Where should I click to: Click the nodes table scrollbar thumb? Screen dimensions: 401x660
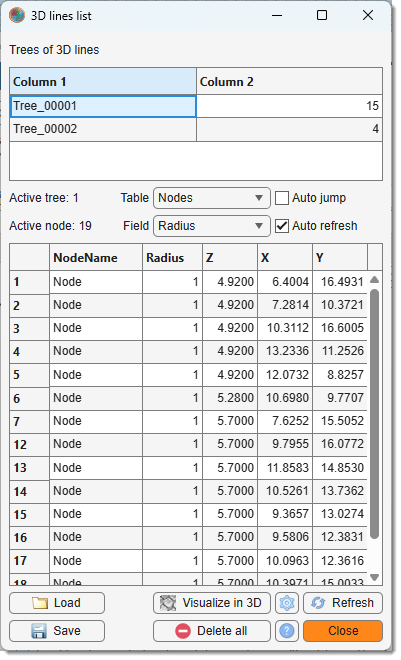coord(374,412)
